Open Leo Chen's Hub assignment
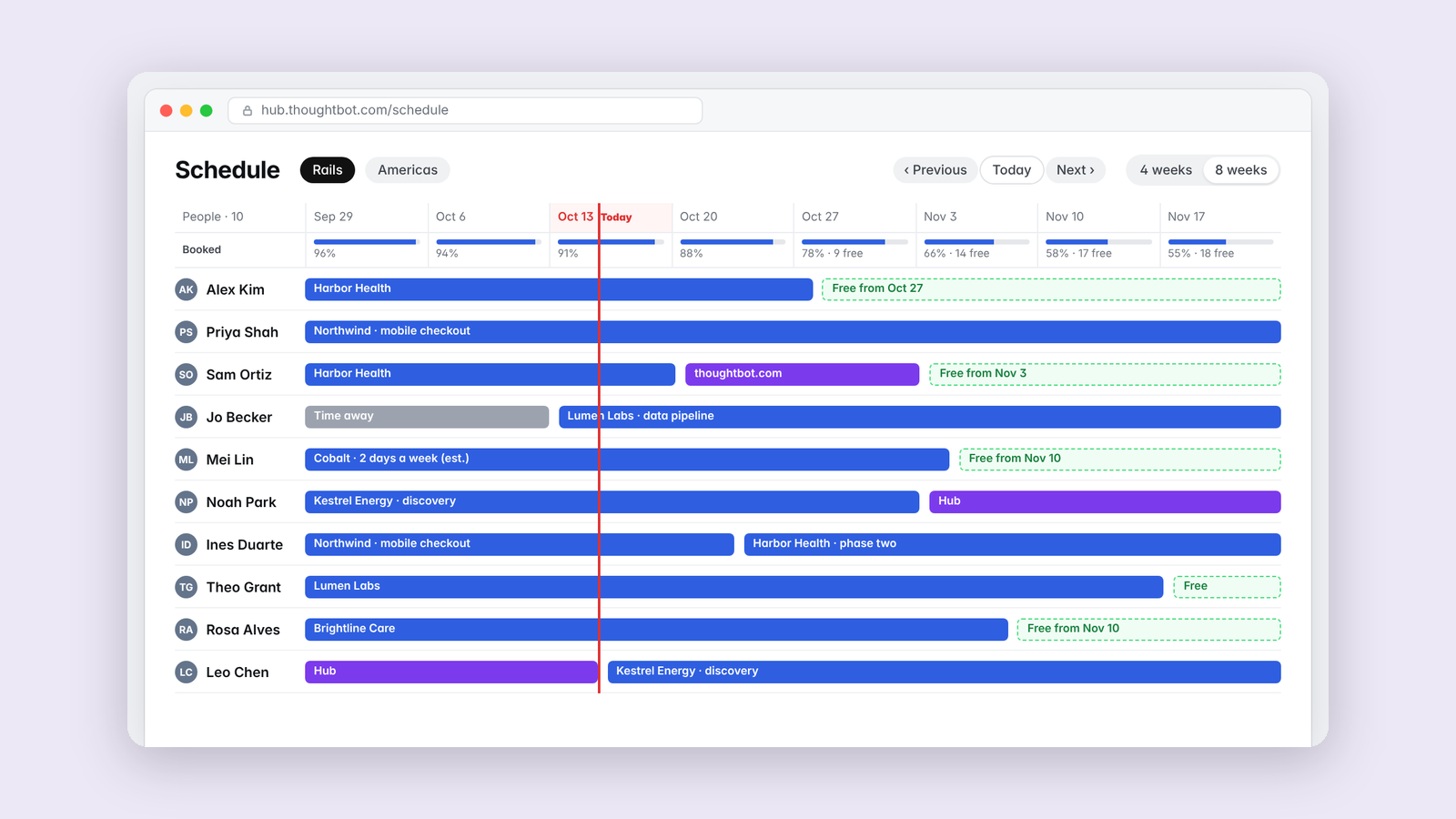This screenshot has height=819, width=1456. (x=451, y=672)
